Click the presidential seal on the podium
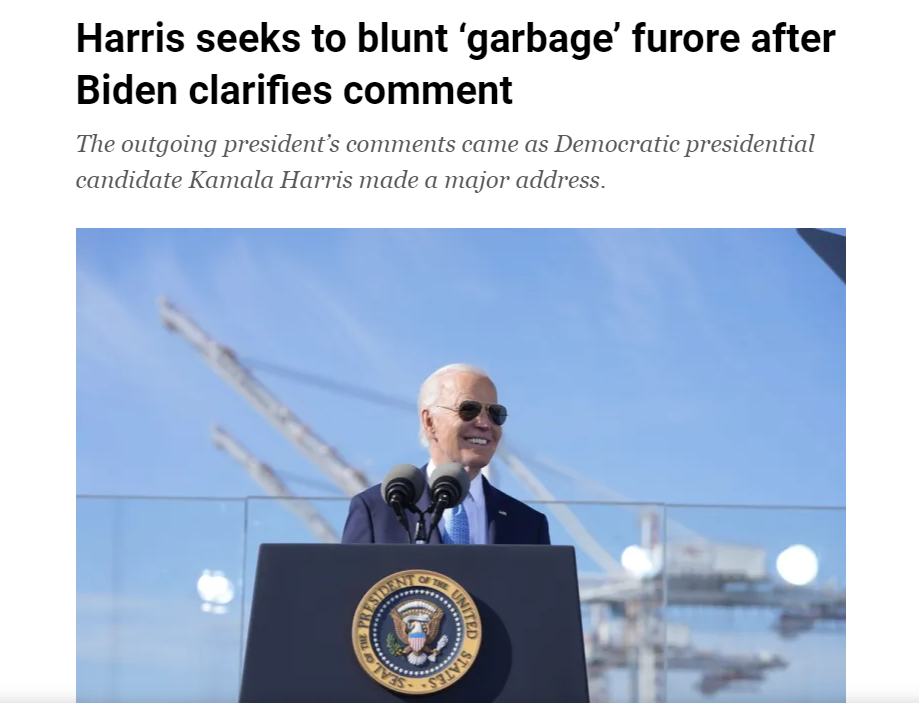 [x=417, y=631]
